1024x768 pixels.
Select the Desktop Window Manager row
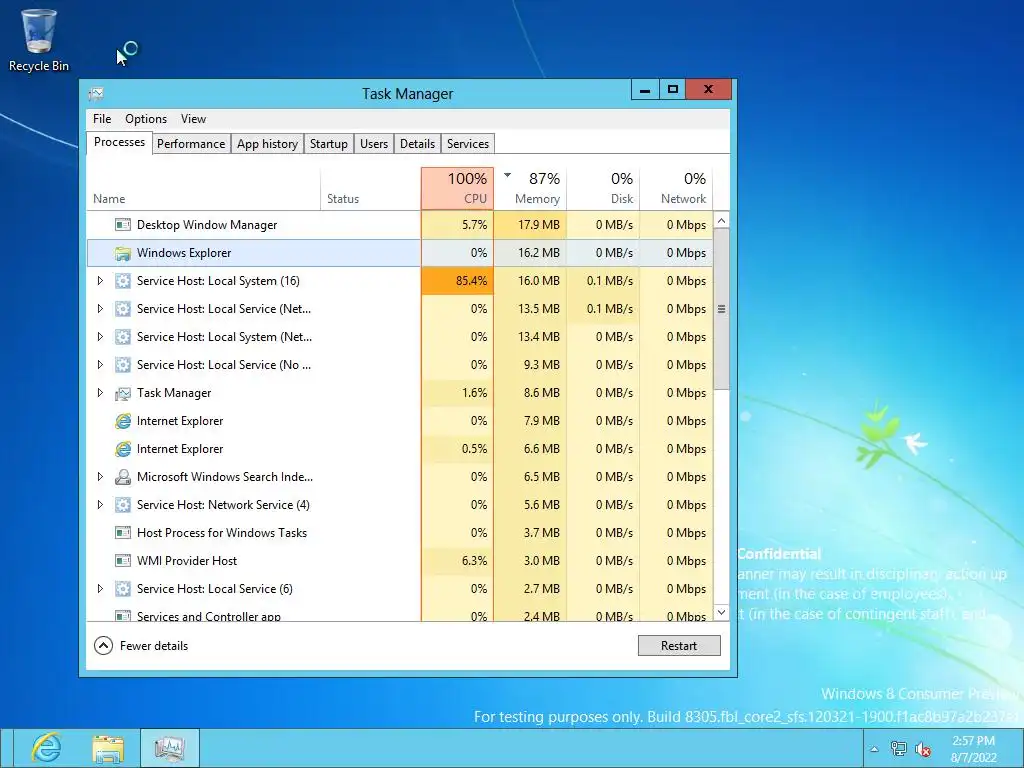tap(400, 225)
